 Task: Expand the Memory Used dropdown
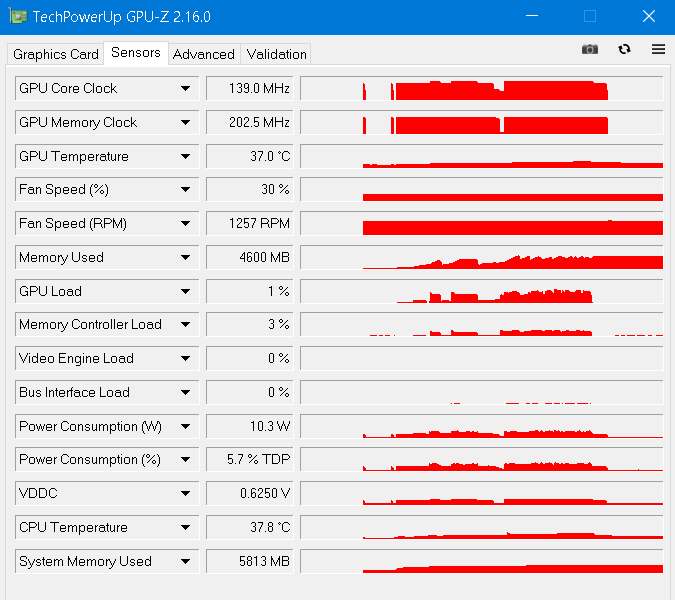185,257
